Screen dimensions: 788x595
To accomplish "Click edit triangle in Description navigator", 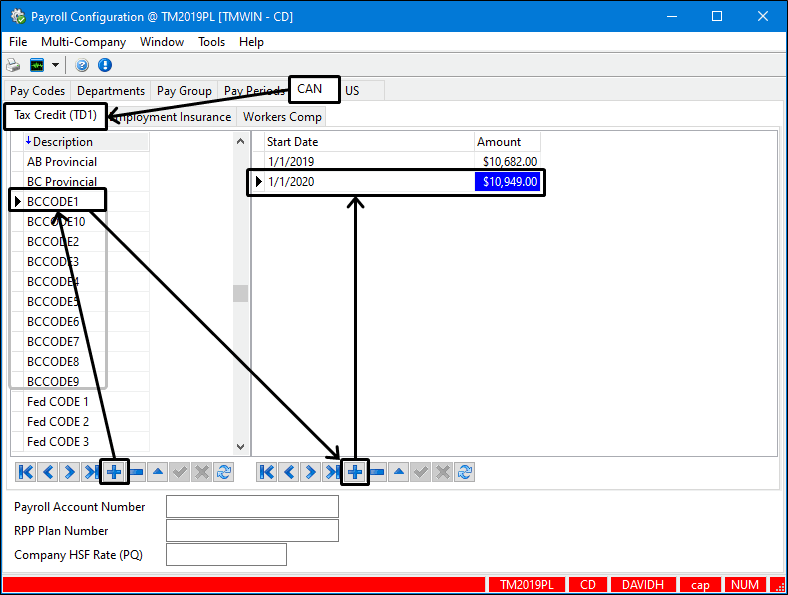I will pyautogui.click(x=158, y=472).
